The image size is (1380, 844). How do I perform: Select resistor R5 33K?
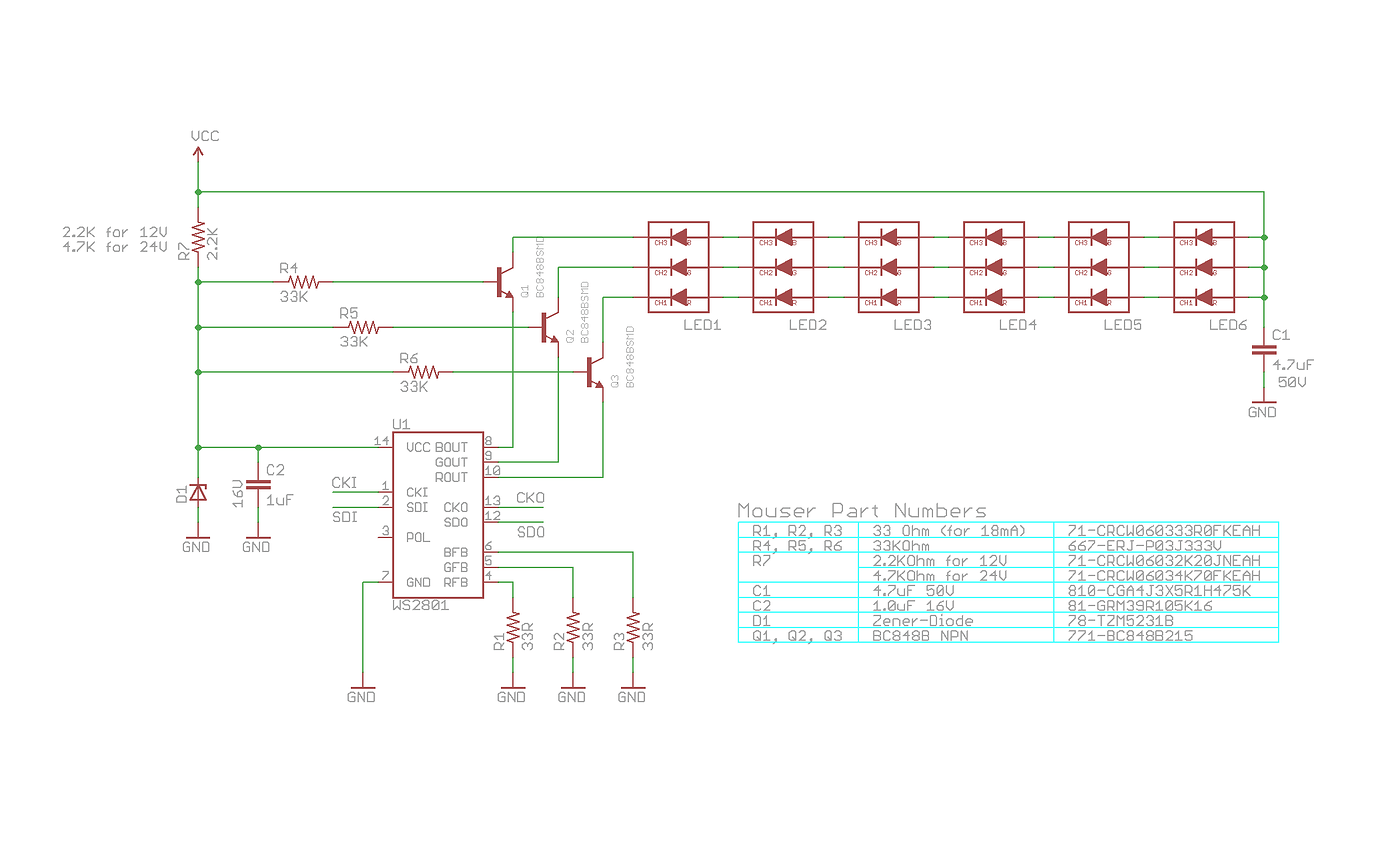[x=365, y=327]
